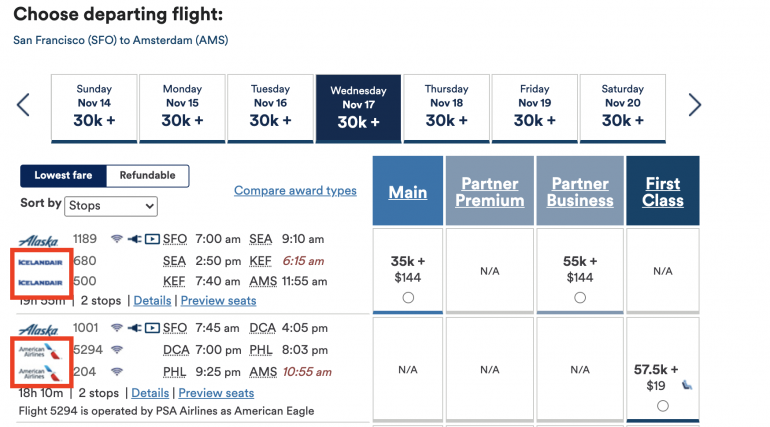This screenshot has width=770, height=427.
Task: Open the Sort by Stops dropdown
Action: pyautogui.click(x=111, y=206)
